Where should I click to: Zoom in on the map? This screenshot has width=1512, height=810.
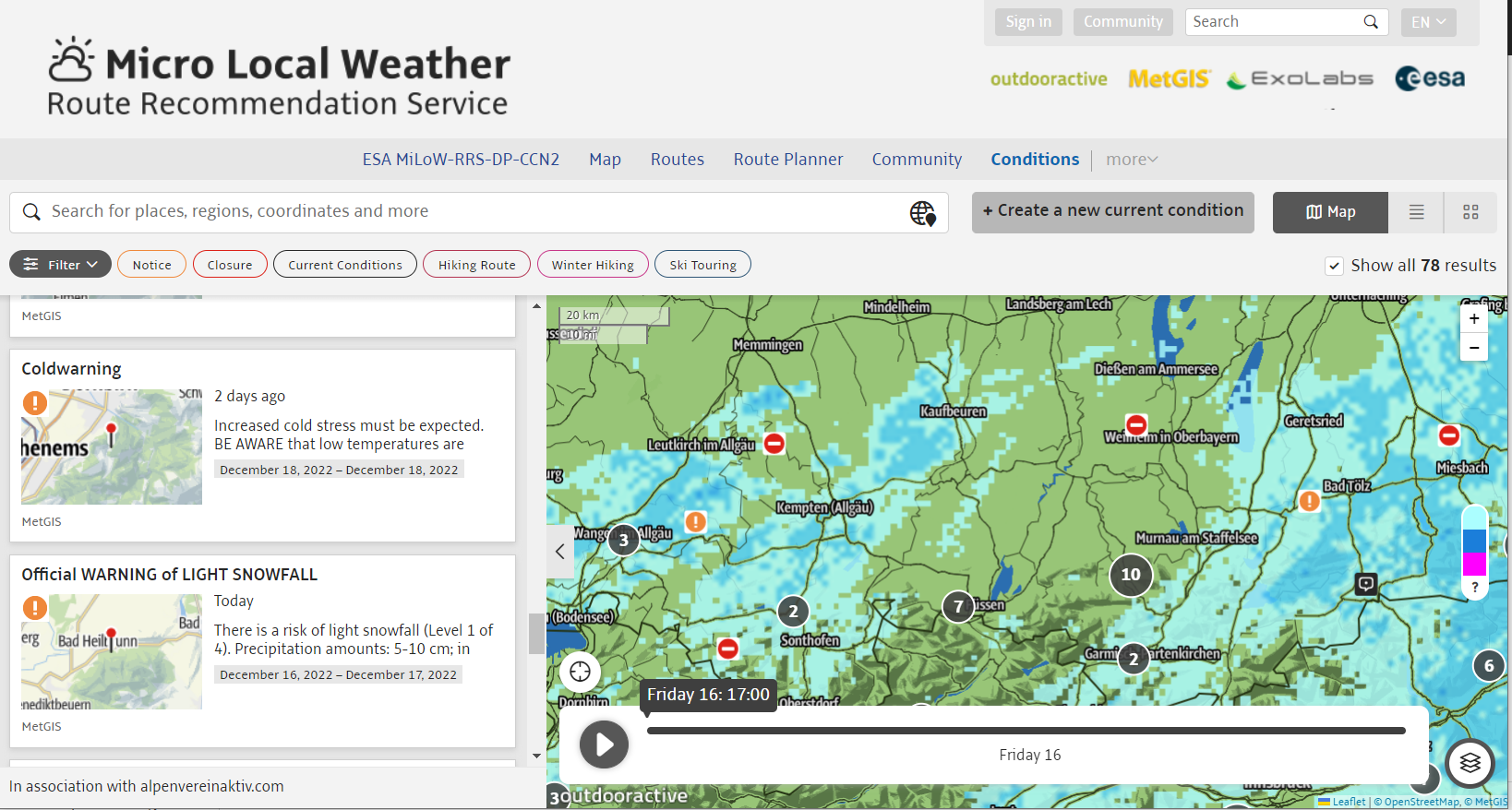pyautogui.click(x=1474, y=319)
